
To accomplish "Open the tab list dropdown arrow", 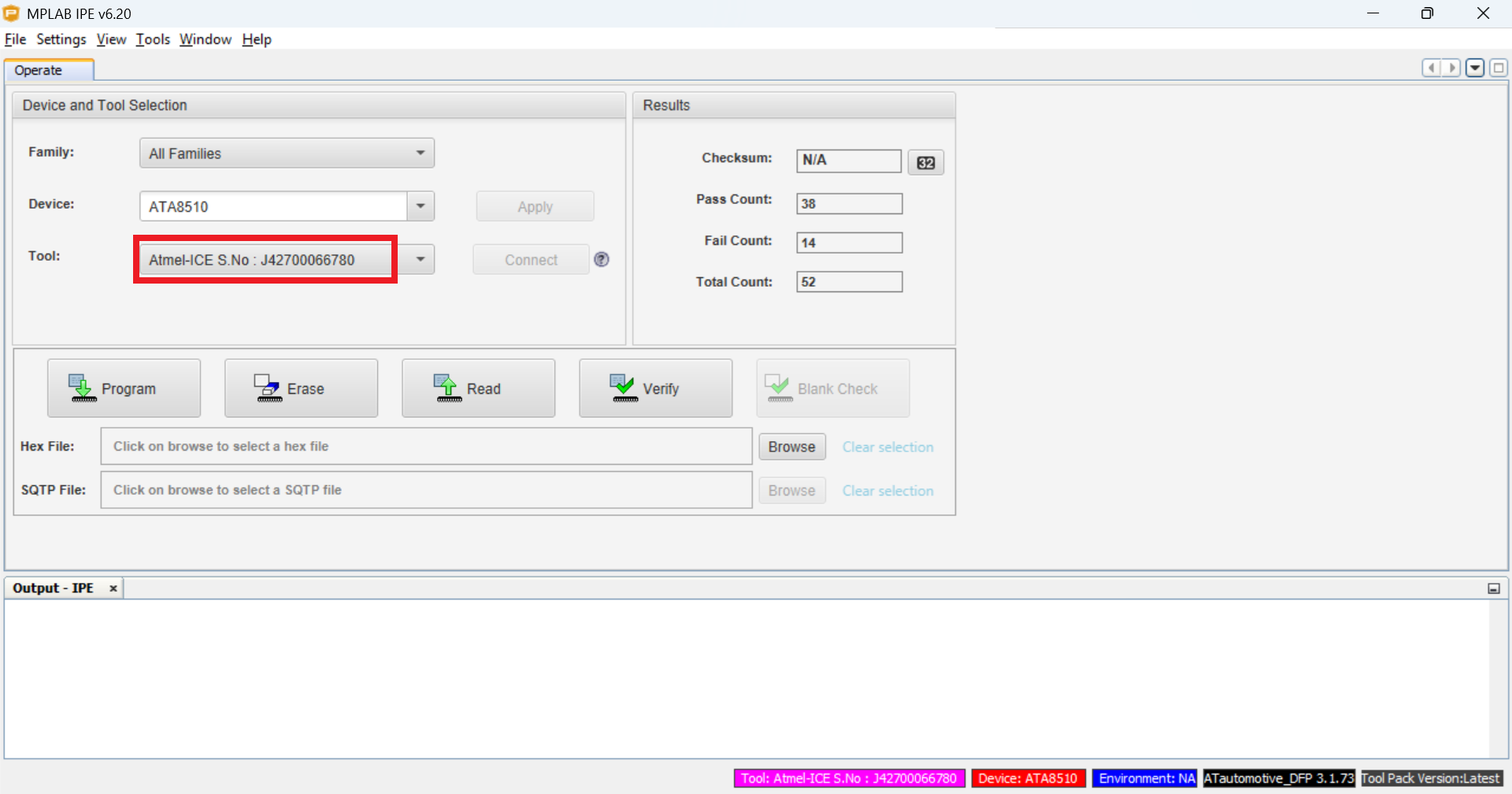I will pyautogui.click(x=1475, y=68).
